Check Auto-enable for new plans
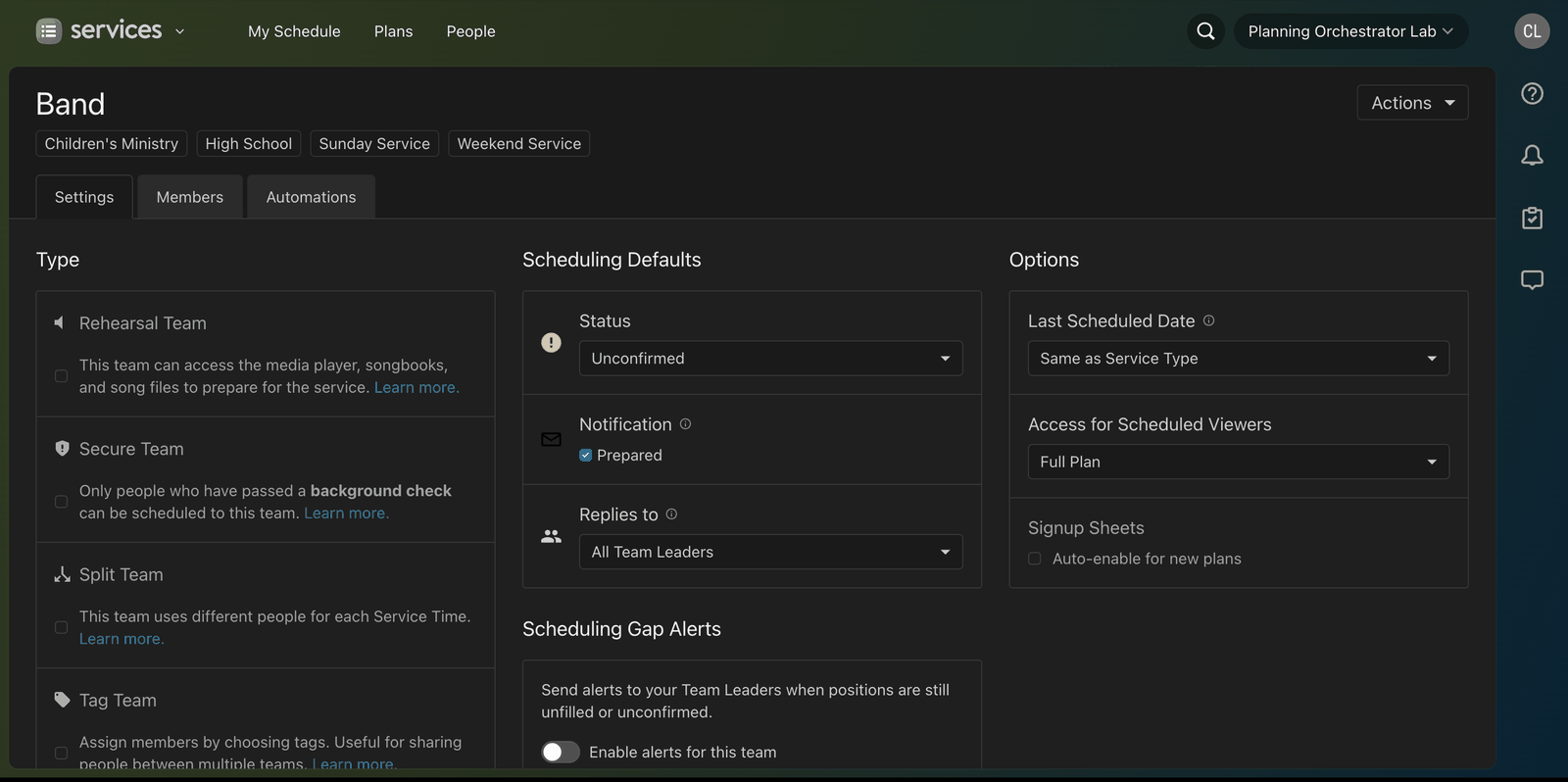Image resolution: width=1568 pixels, height=782 pixels. tap(1034, 559)
